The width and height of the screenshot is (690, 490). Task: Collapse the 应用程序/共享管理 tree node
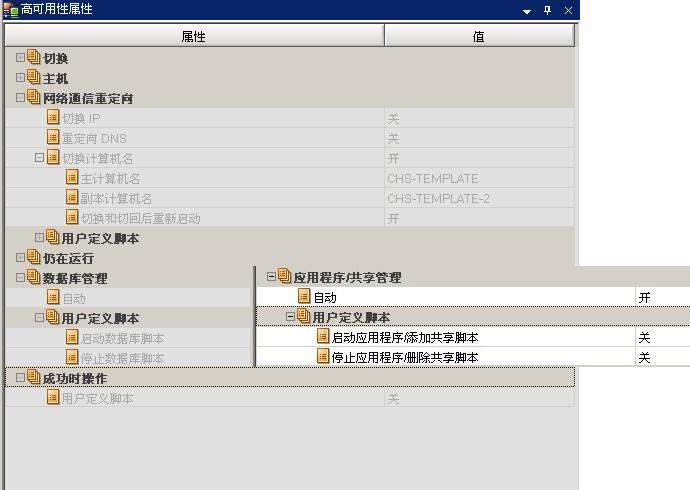click(271, 277)
